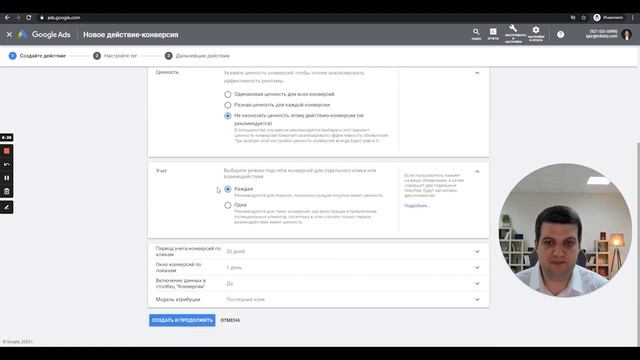The image size is (640, 360).
Task: Click the "Отмена" button
Action: click(230, 320)
